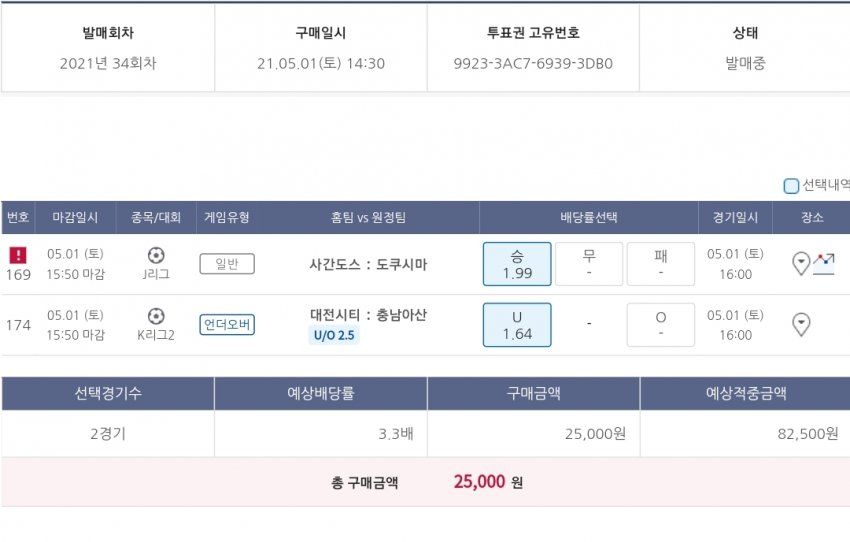
Task: Open the 사간도스 : 도쿠시마 match
Action: (x=368, y=265)
